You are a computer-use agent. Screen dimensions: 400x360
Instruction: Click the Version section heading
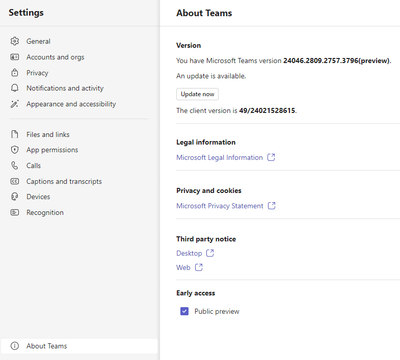(189, 45)
